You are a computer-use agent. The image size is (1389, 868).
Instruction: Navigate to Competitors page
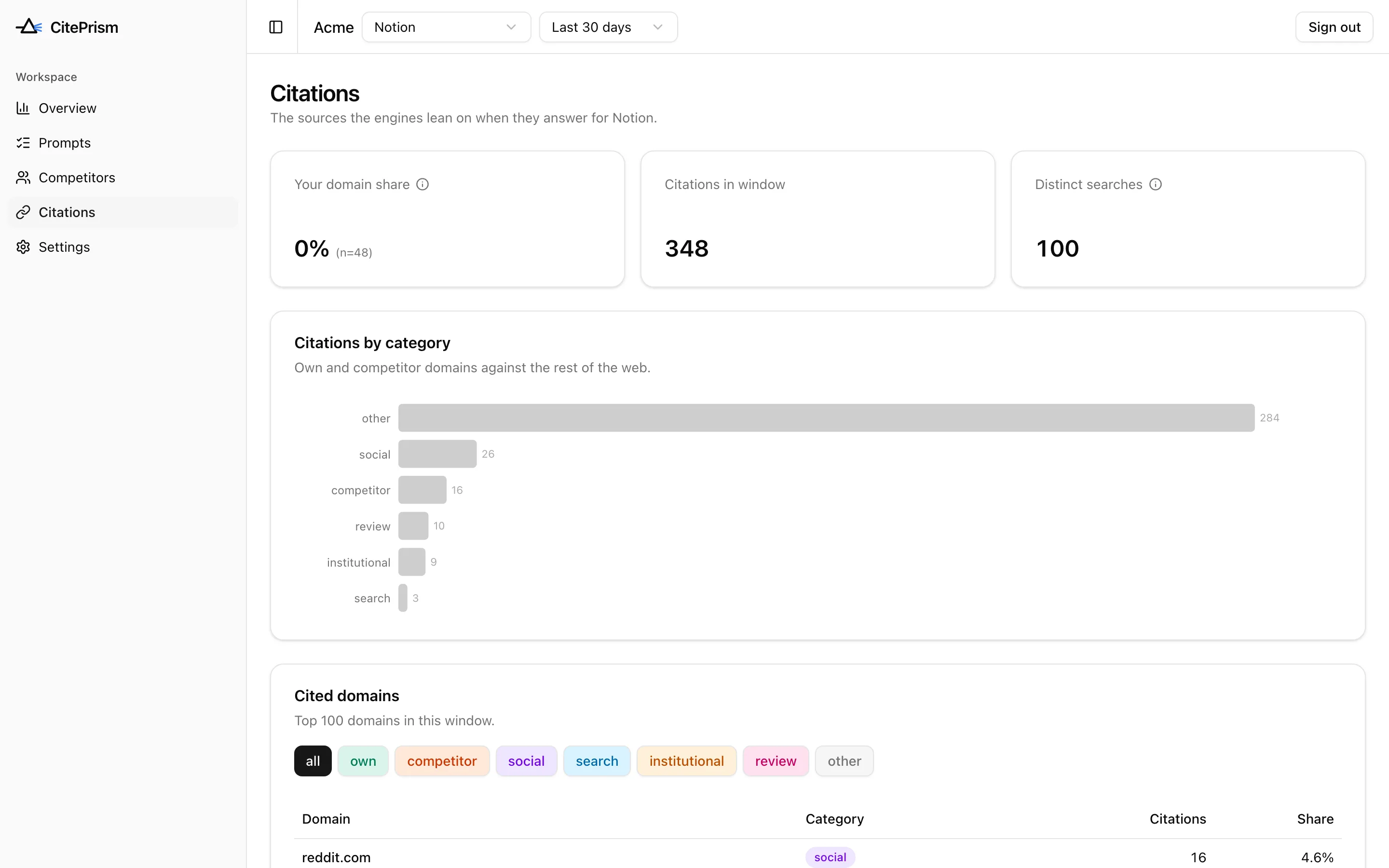pos(123,177)
